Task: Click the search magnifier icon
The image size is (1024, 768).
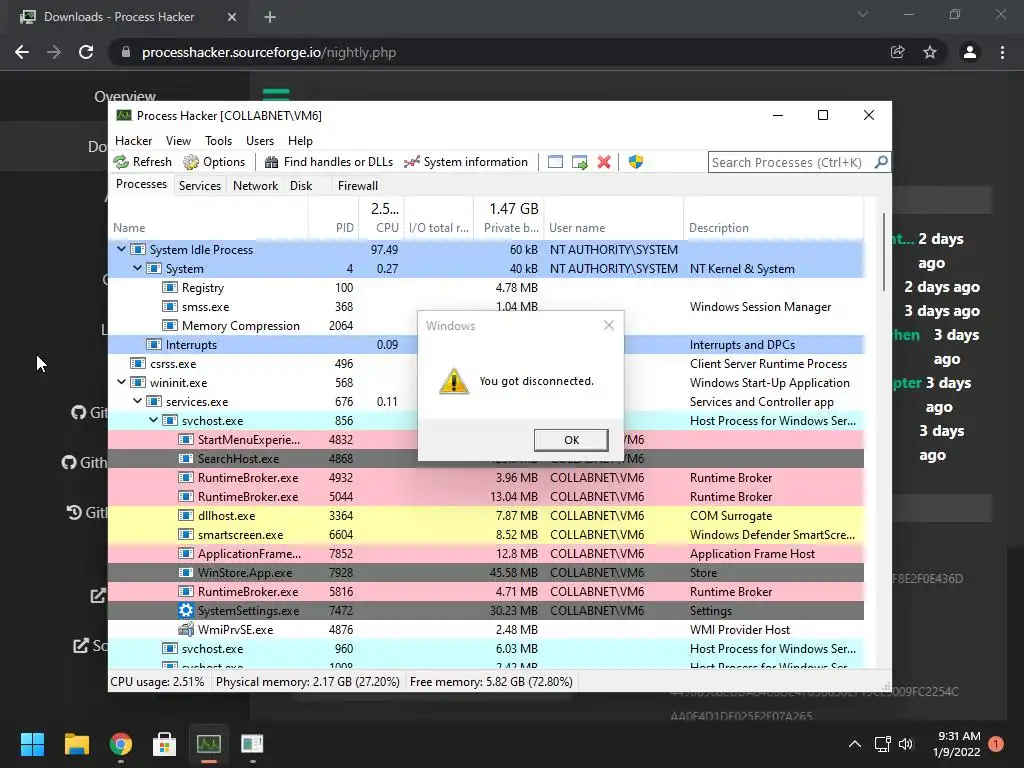Action: point(881,162)
